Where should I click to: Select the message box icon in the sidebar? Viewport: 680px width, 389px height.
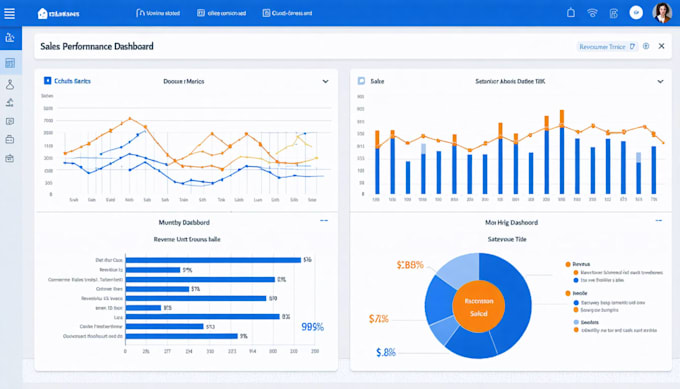click(10, 121)
